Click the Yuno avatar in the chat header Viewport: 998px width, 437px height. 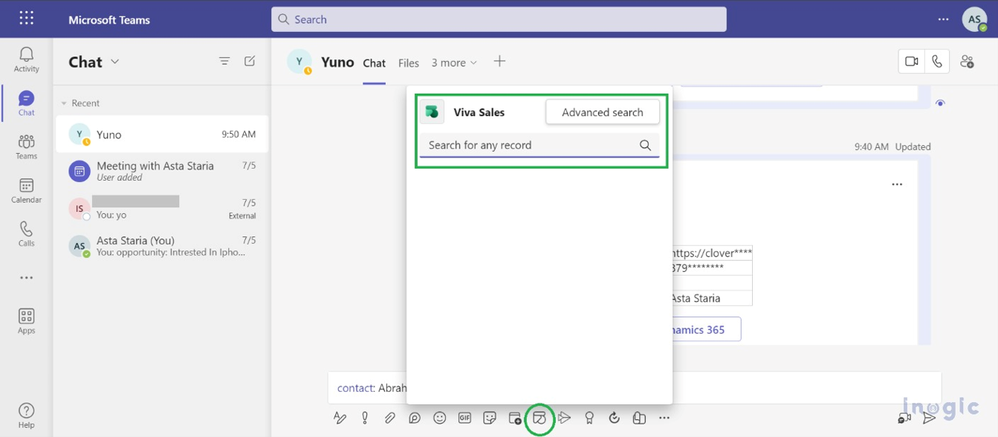(300, 61)
